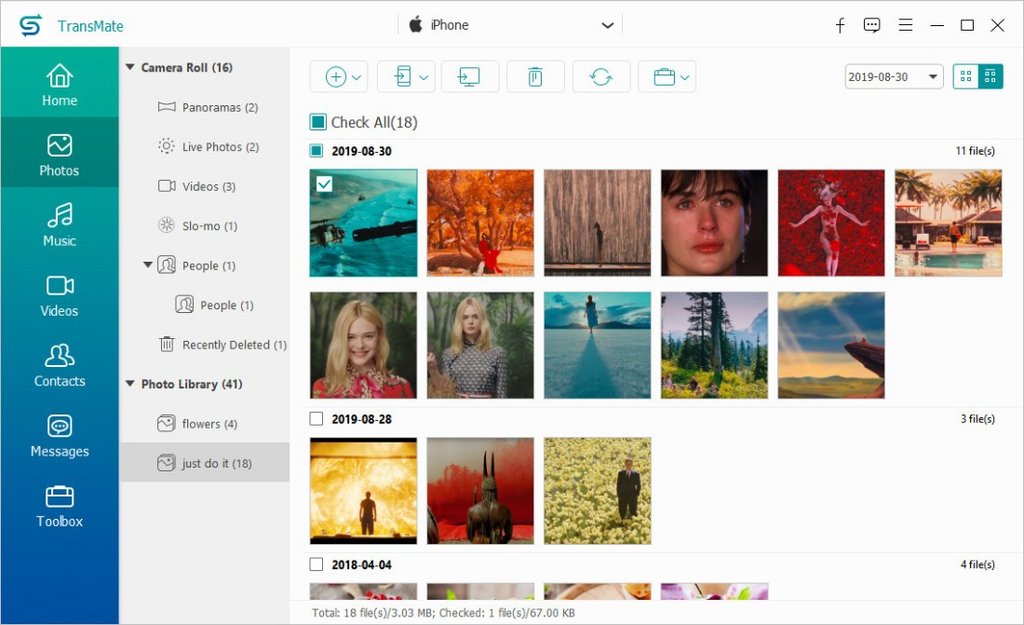Click the 2019-08-28 date group label
The height and width of the screenshot is (625, 1024).
click(361, 419)
